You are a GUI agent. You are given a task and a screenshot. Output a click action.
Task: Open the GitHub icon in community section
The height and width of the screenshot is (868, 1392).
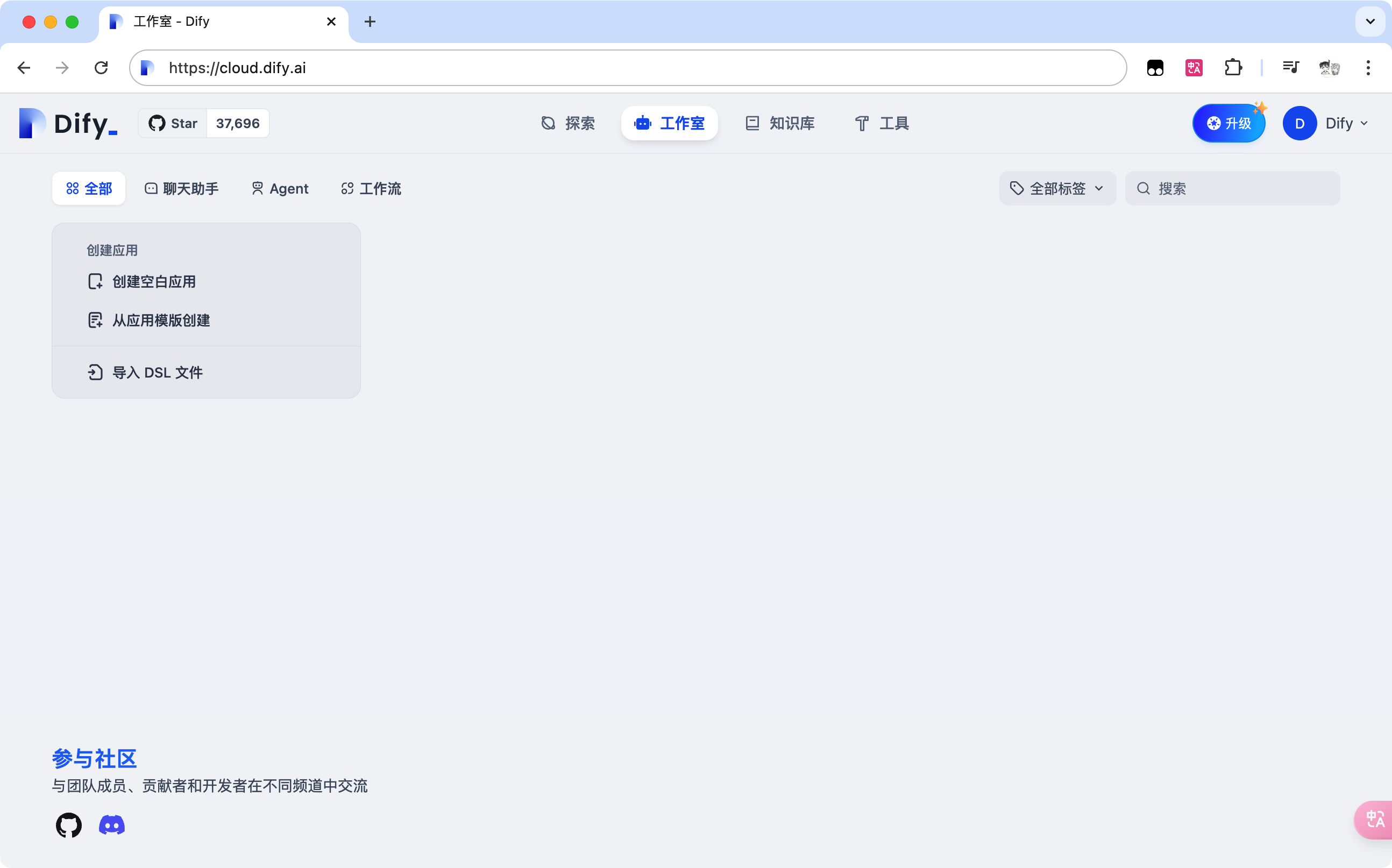tap(68, 825)
